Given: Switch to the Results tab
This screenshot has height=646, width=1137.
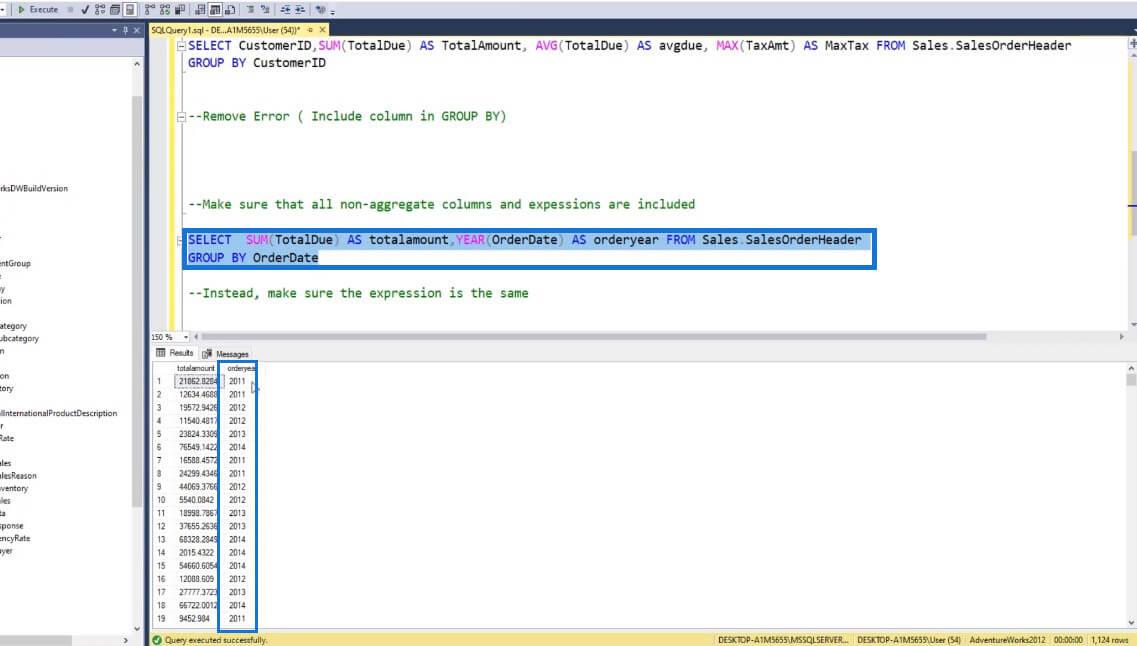Looking at the screenshot, I should [x=175, y=353].
